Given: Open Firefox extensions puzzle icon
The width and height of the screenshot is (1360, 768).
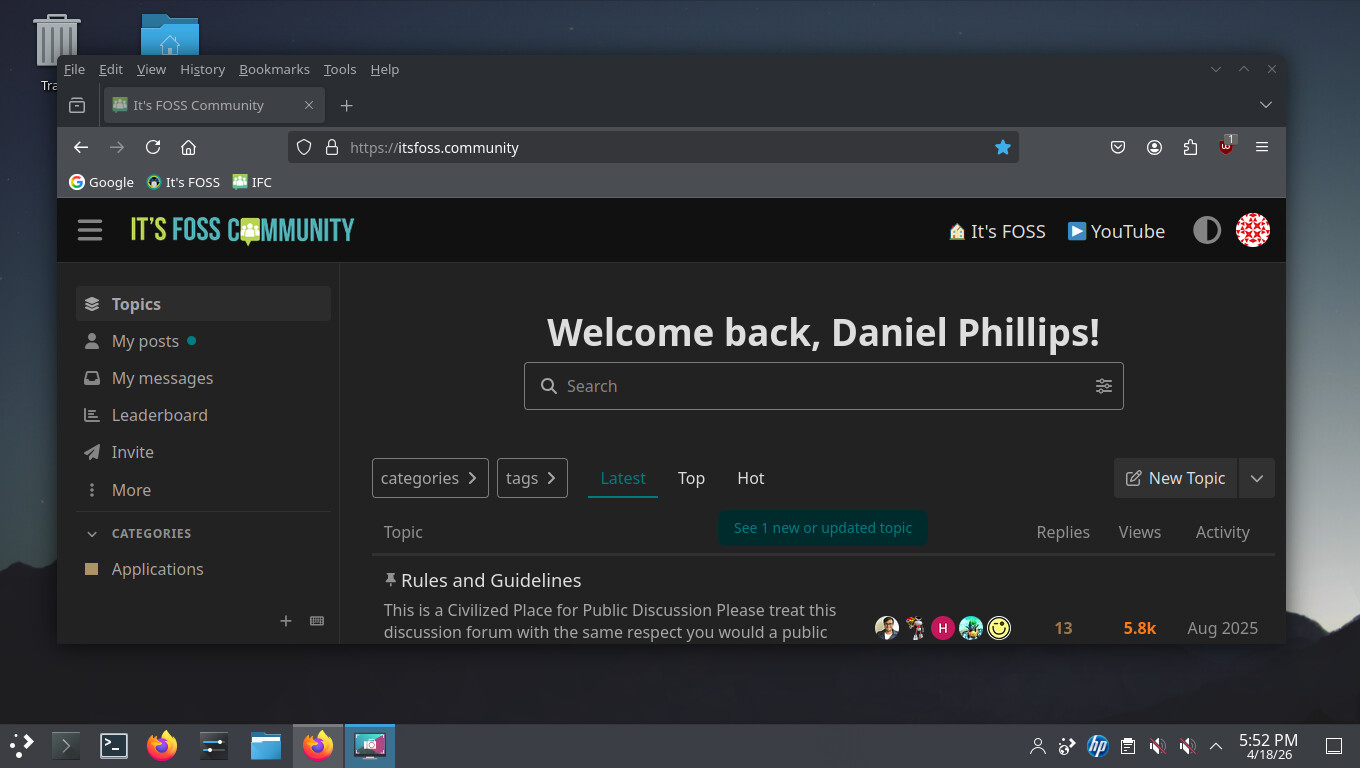Looking at the screenshot, I should coord(1190,147).
